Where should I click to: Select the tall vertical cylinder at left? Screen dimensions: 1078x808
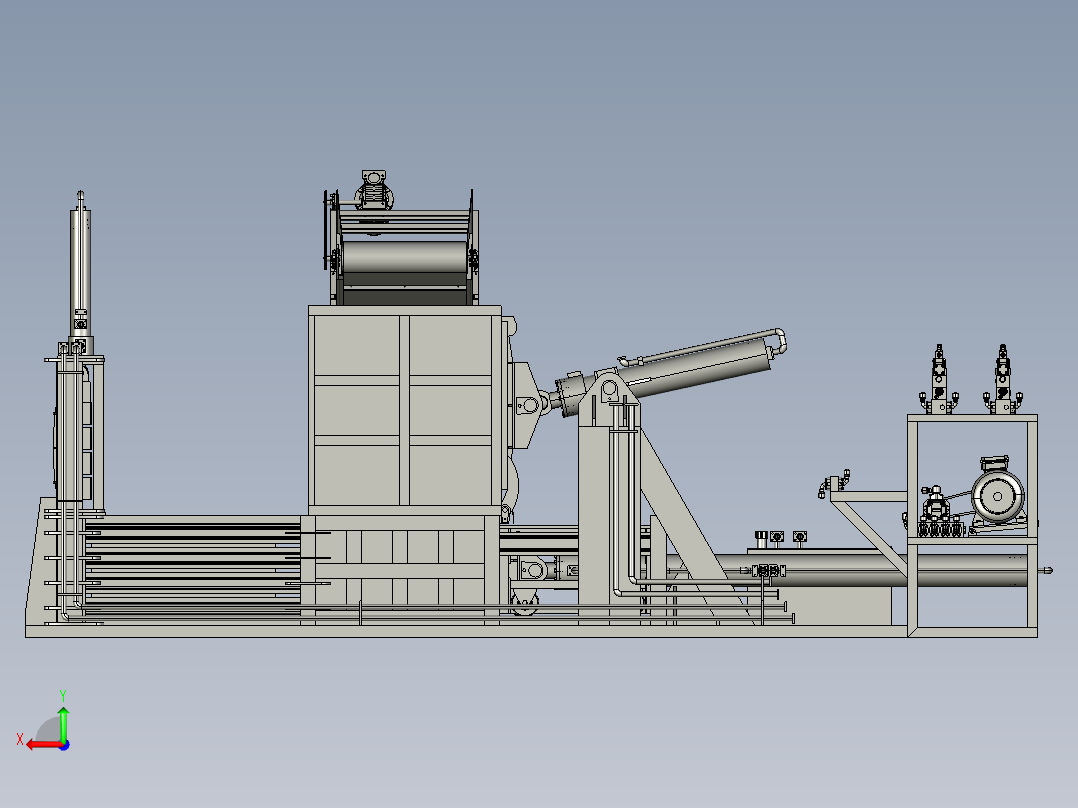click(80, 260)
